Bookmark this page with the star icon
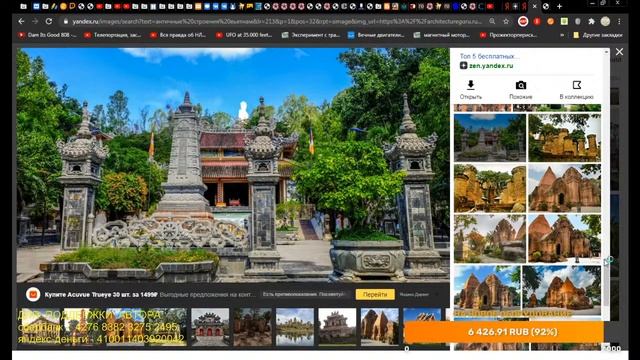Image resolution: width=640 pixels, height=360 pixels. [x=506, y=21]
